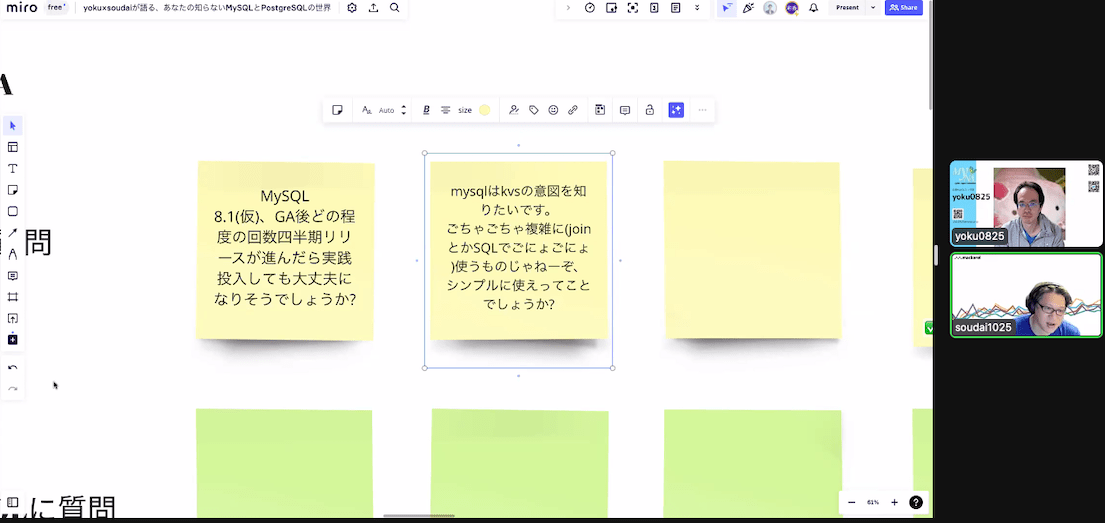The width and height of the screenshot is (1105, 523).
Task: Select the Sticky note tool in left toolbar
Action: (13, 190)
